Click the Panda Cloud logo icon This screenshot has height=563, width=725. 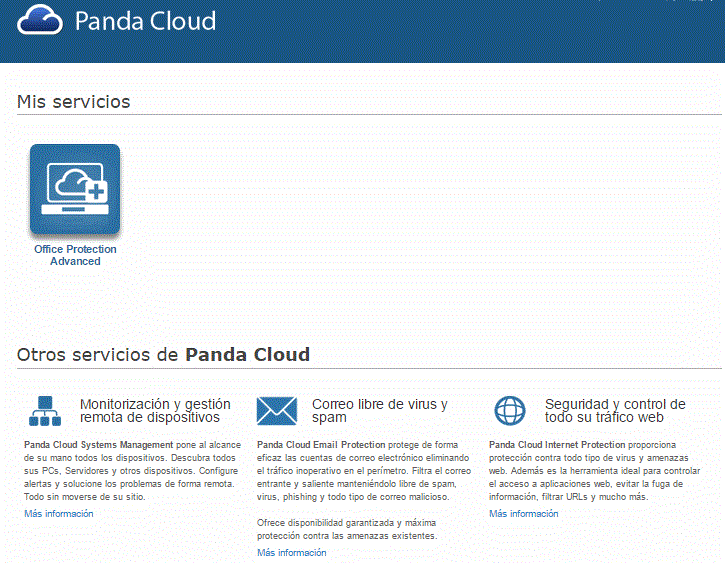pos(40,20)
